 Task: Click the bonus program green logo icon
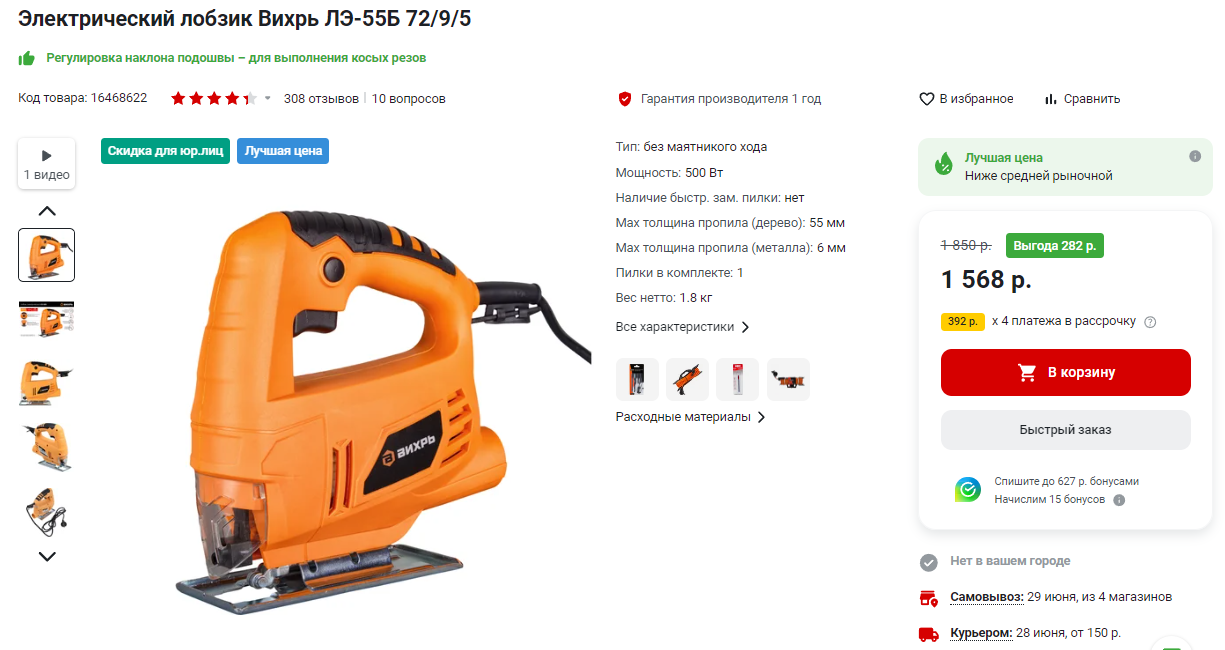pos(968,490)
